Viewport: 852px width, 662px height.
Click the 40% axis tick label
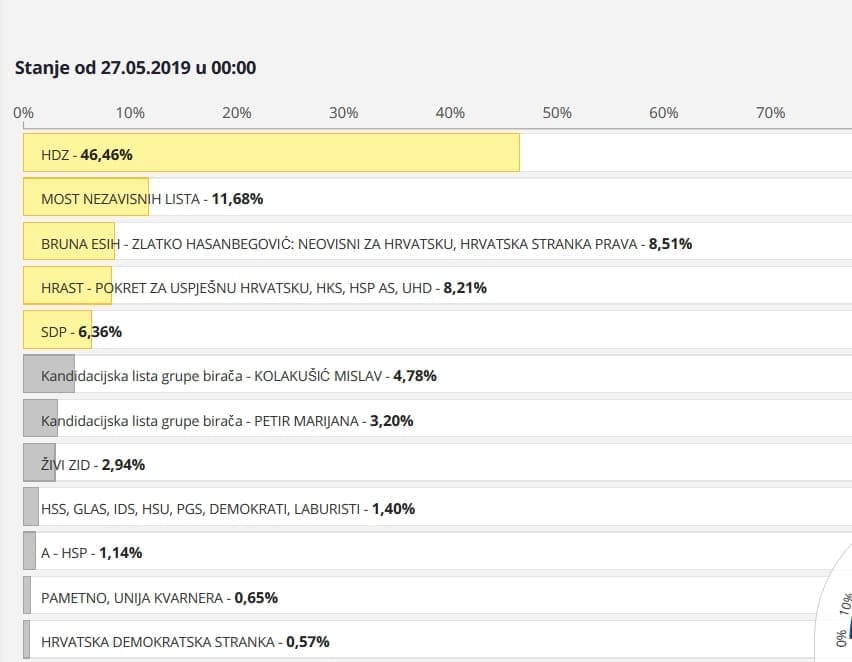pos(450,113)
